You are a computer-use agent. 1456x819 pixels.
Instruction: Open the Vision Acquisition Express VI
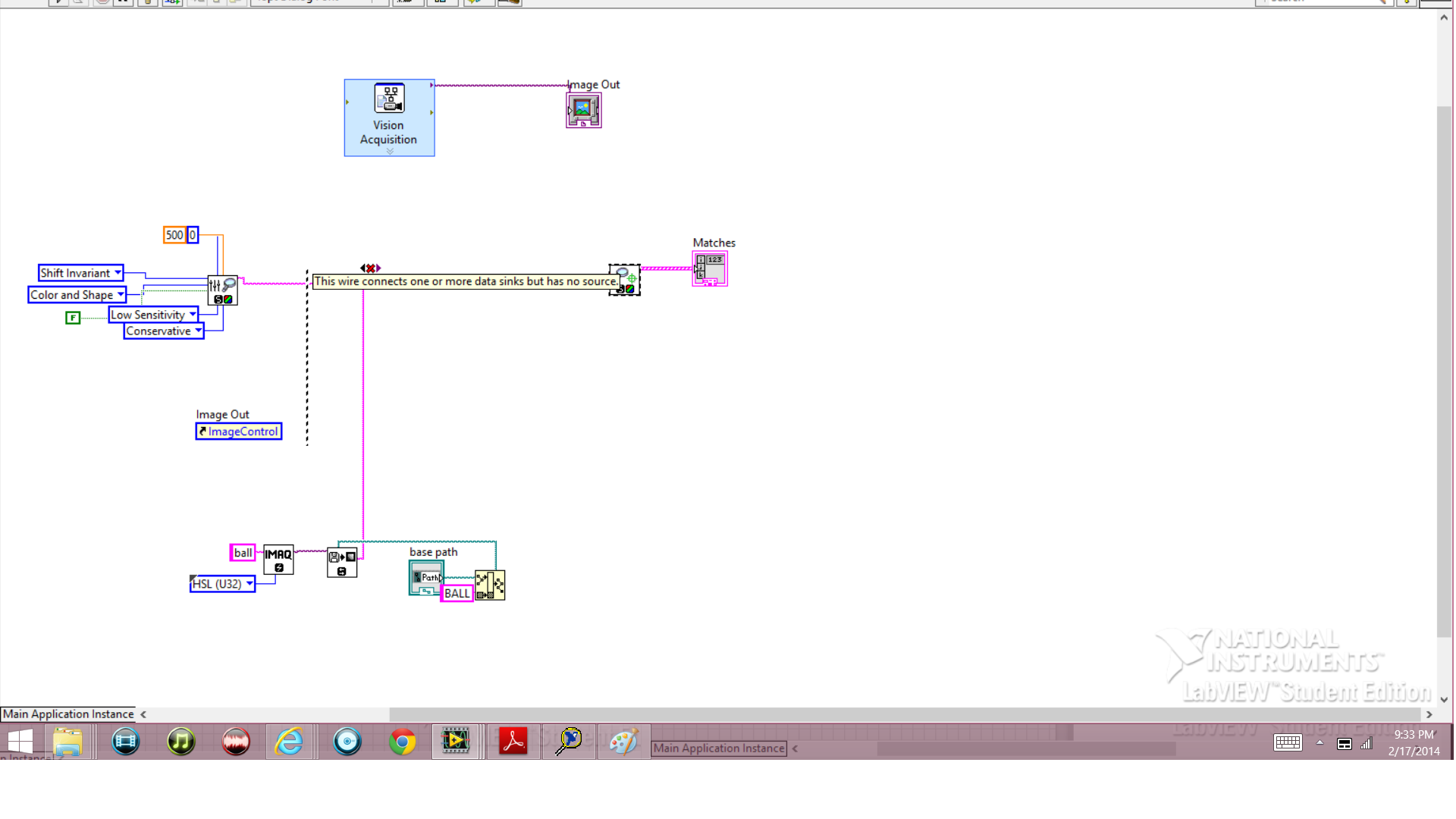coord(389,118)
